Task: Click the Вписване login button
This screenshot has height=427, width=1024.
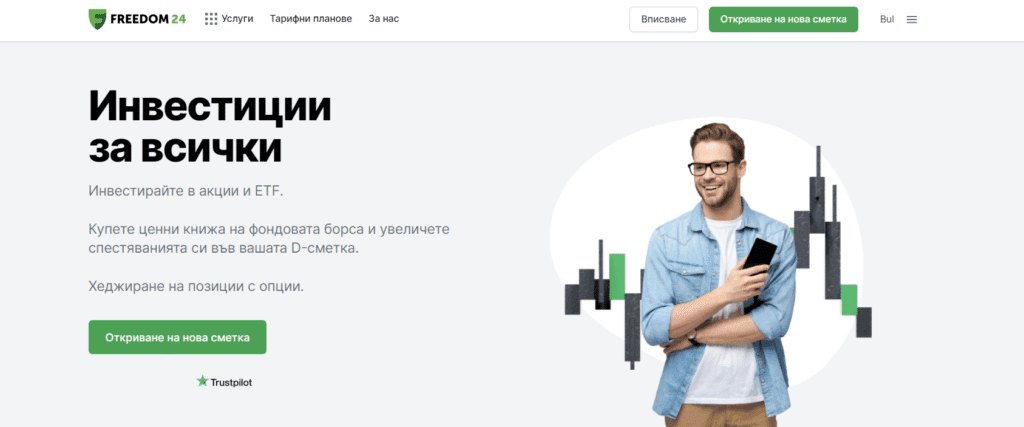Action: (664, 20)
